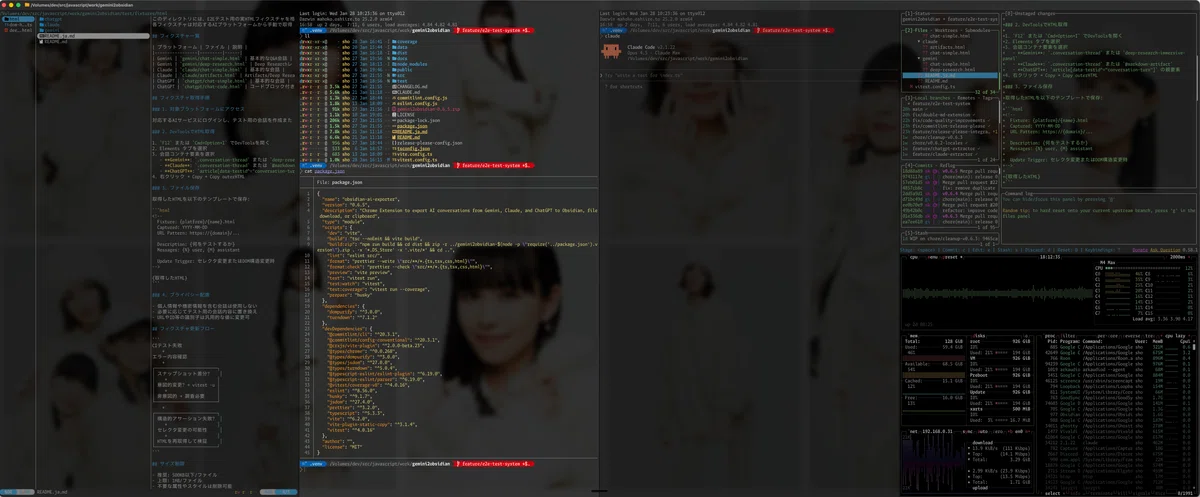Viewport: 1200px width, 497px height.
Task: Click the archive icon beside gemini2obsidian-0.6.5.zip
Action: 394,109
